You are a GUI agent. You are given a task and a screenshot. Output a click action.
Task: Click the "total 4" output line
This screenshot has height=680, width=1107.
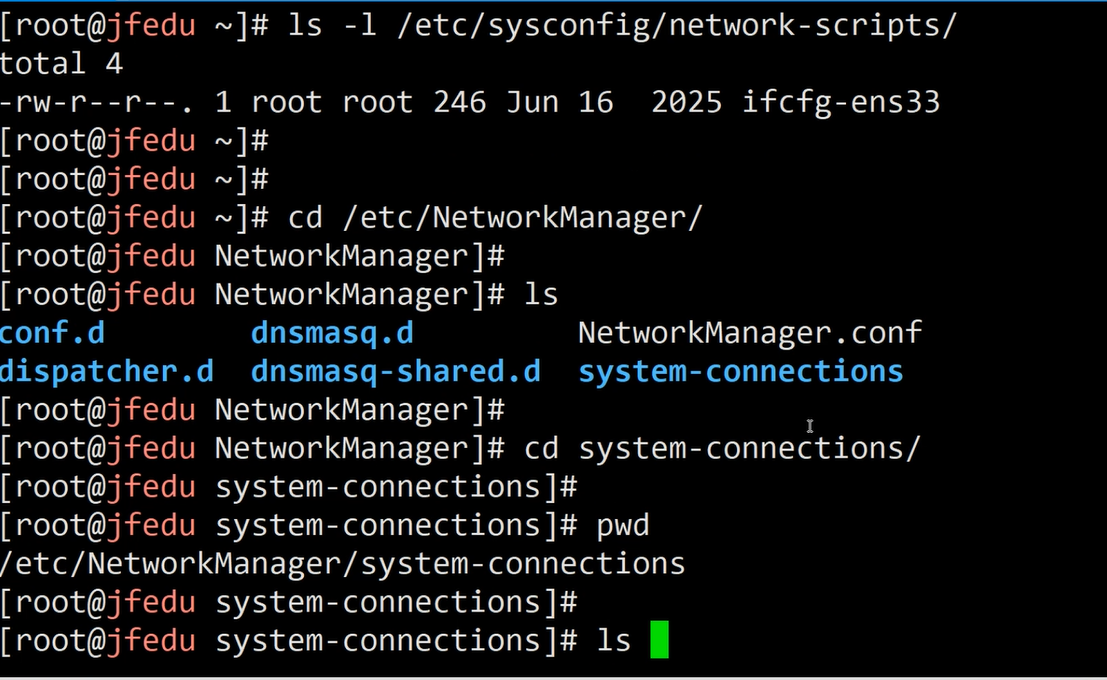61,64
